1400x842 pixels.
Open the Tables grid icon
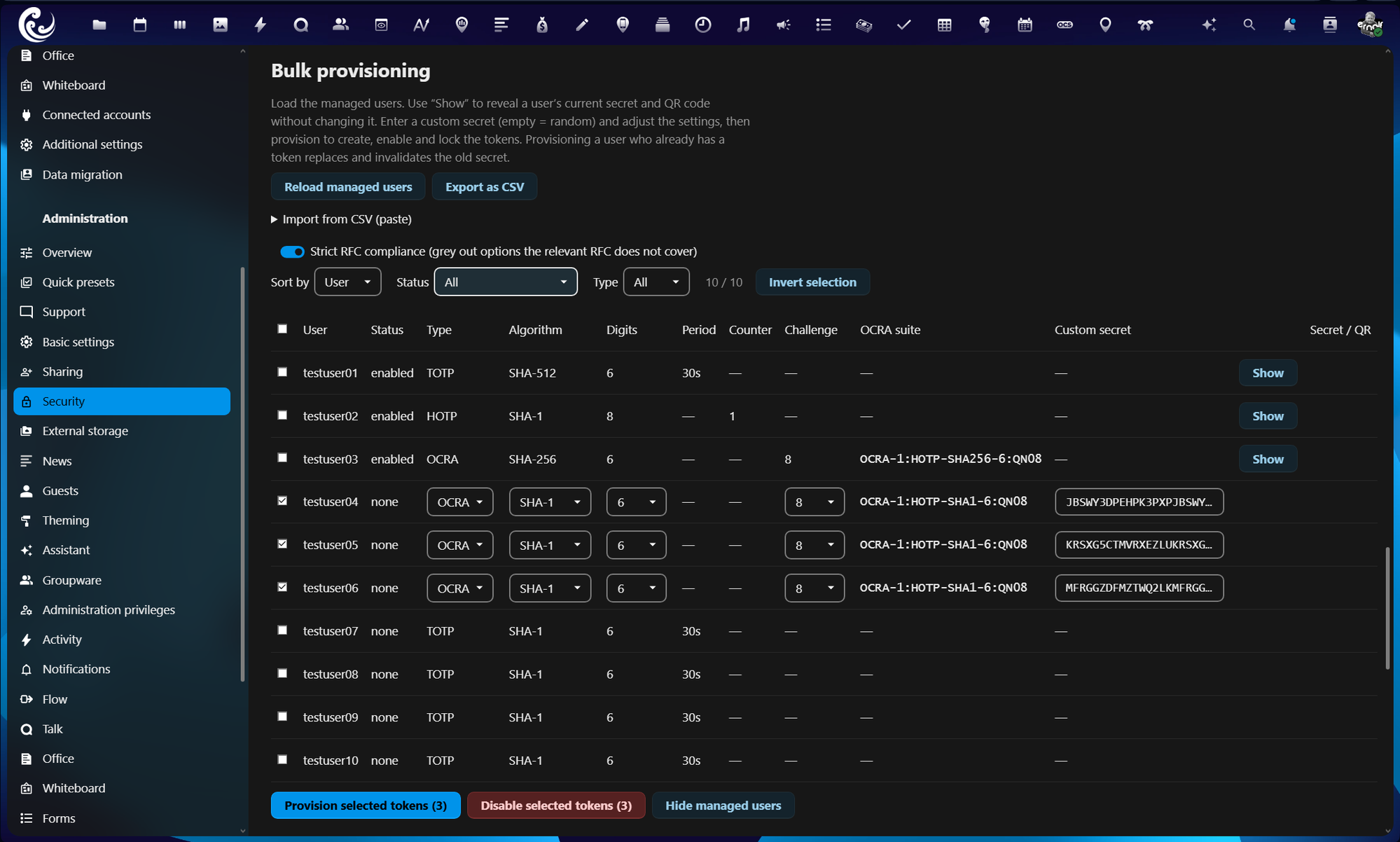(945, 25)
